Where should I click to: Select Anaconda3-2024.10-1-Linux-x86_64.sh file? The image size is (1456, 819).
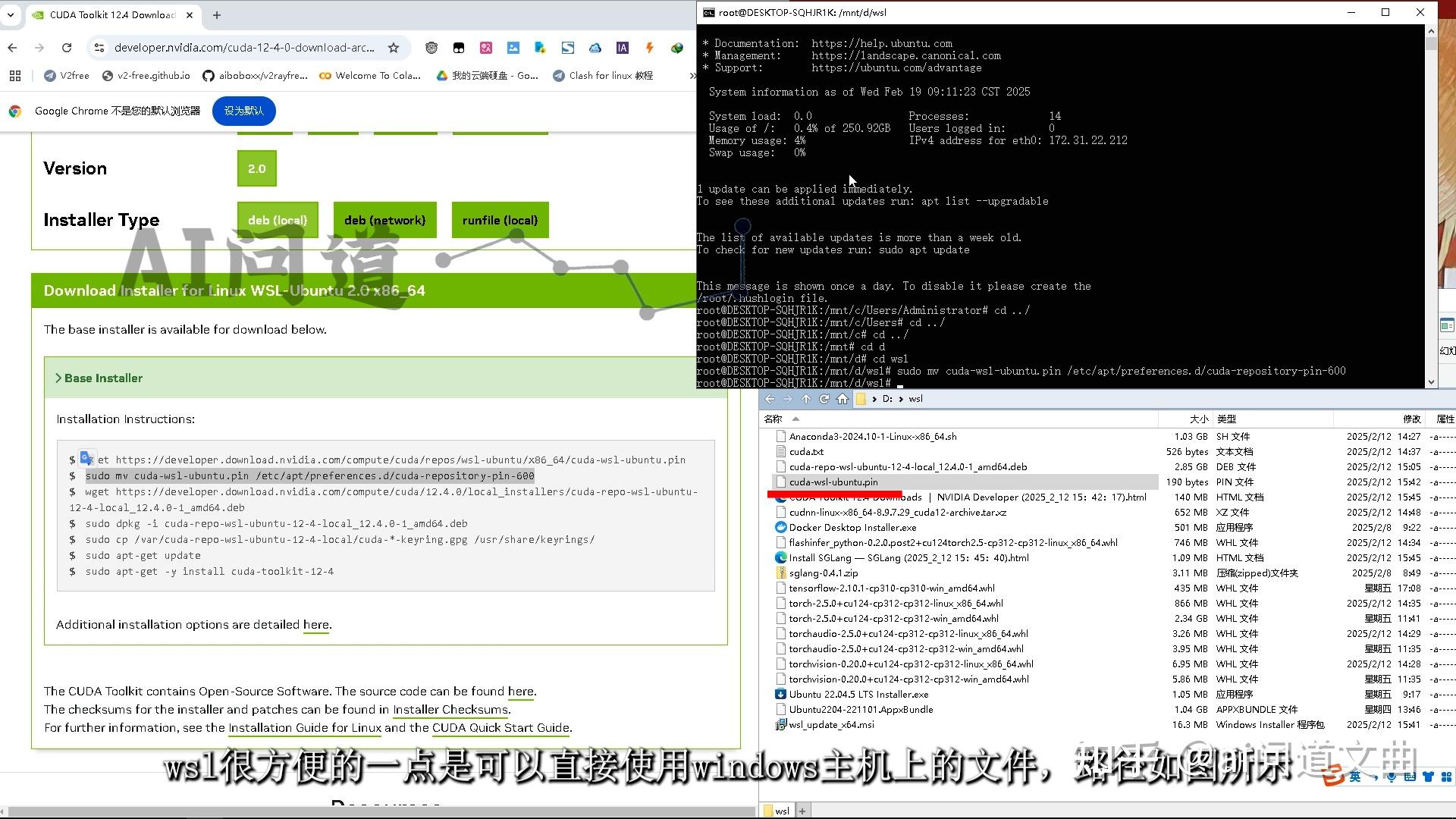[873, 437]
